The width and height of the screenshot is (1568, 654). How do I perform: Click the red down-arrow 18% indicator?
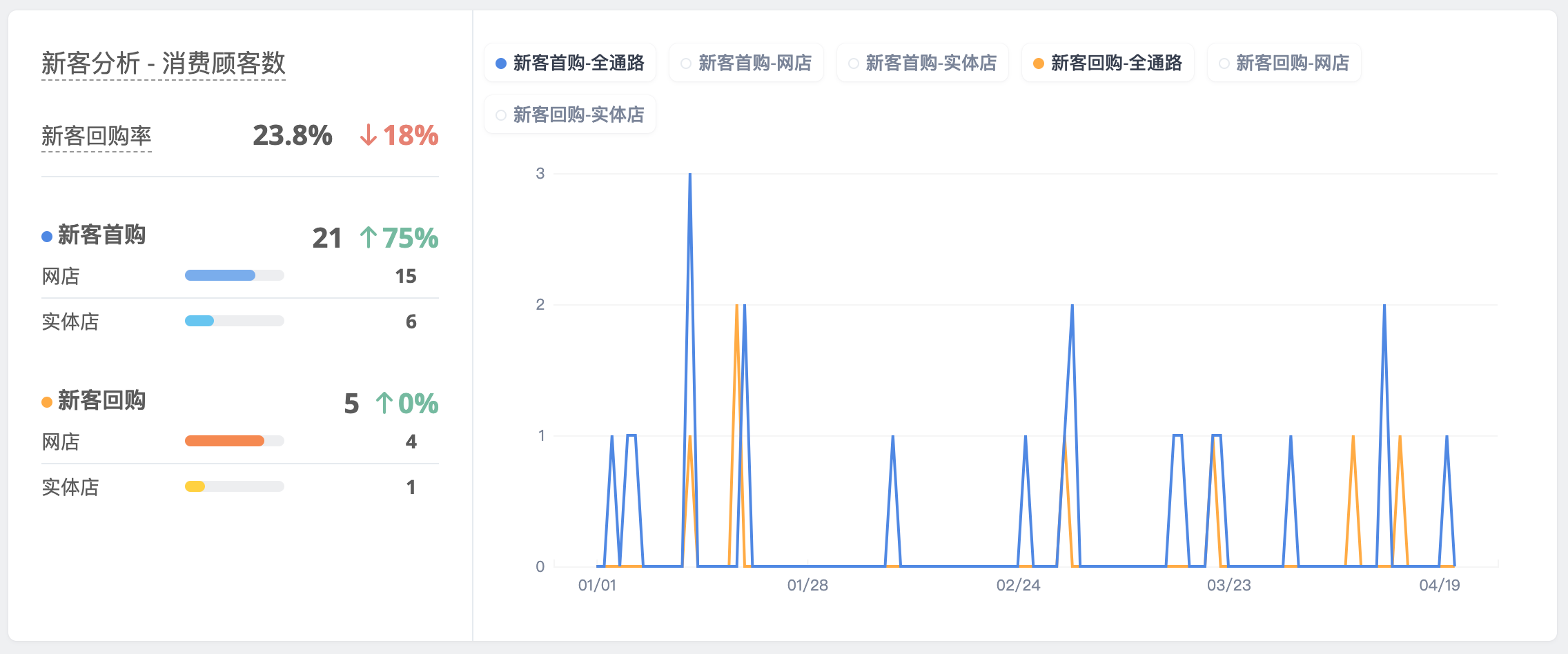399,135
